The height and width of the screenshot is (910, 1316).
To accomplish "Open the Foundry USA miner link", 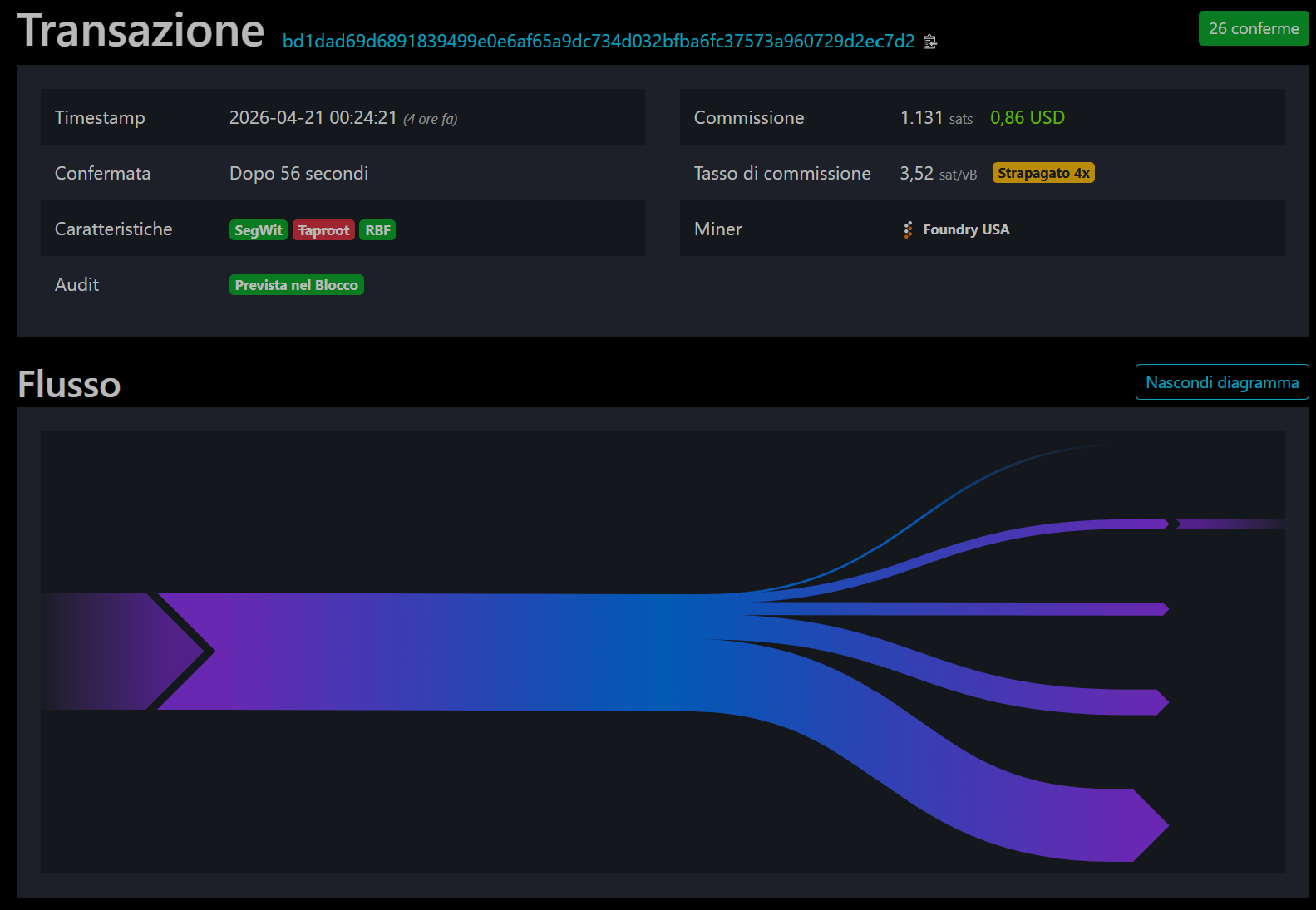I will tap(966, 229).
